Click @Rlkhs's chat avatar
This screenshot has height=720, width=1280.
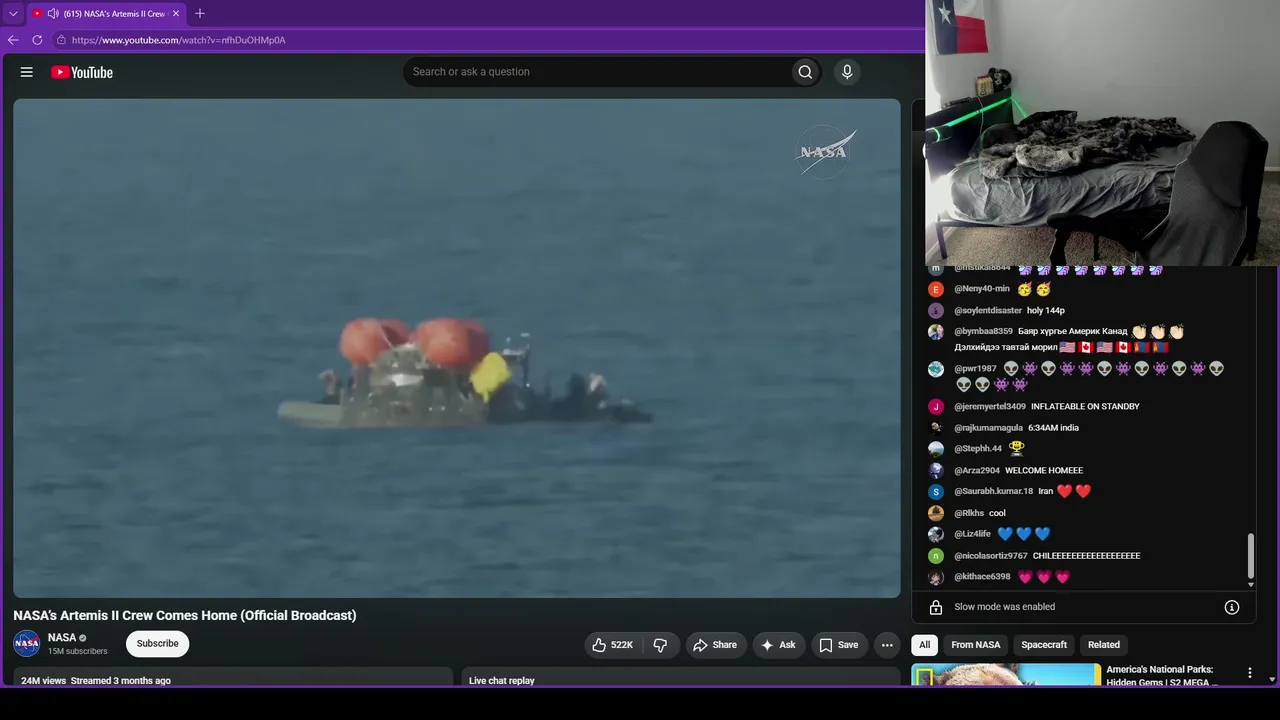pos(936,513)
